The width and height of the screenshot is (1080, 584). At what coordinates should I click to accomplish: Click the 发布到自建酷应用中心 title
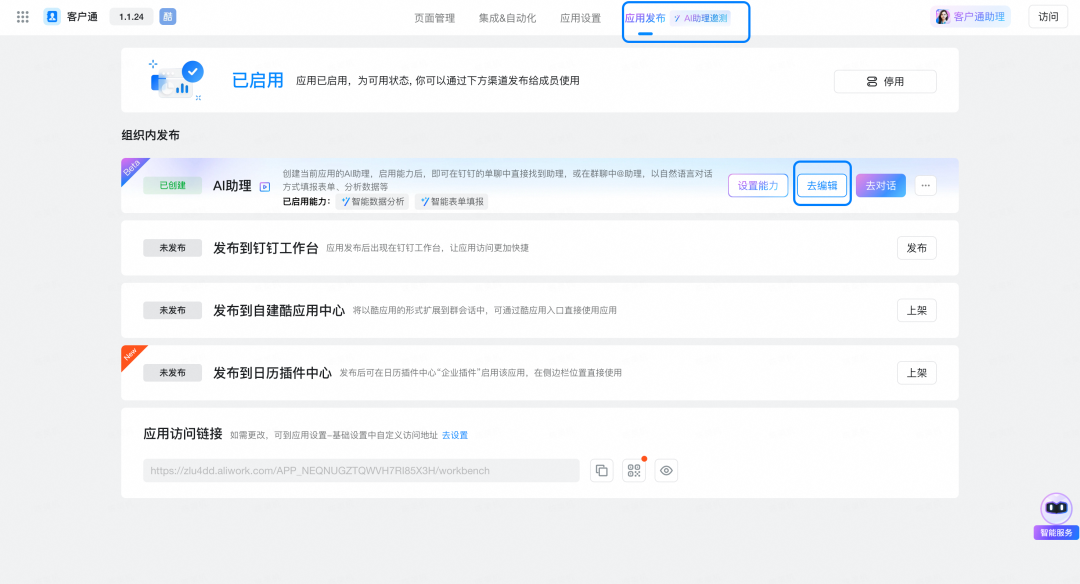(279, 311)
